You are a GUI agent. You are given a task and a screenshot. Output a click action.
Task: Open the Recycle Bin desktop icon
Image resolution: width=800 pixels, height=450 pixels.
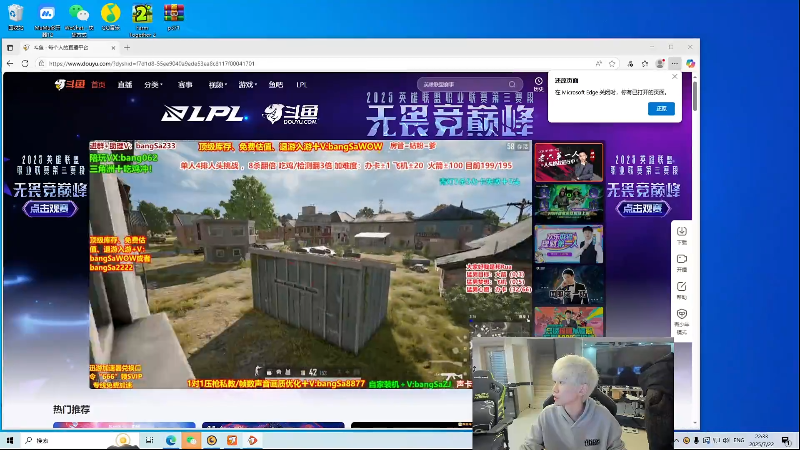pyautogui.click(x=16, y=17)
